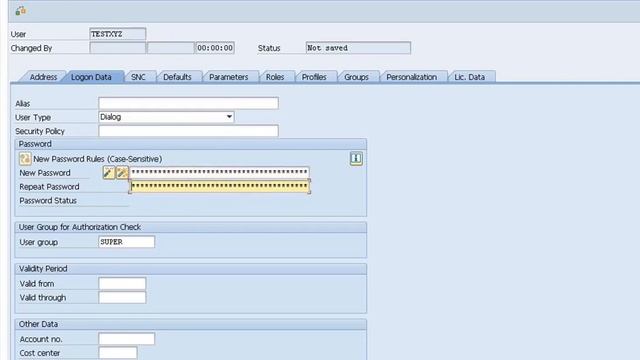Open the Profiles tab
This screenshot has width=640, height=360.
point(314,77)
